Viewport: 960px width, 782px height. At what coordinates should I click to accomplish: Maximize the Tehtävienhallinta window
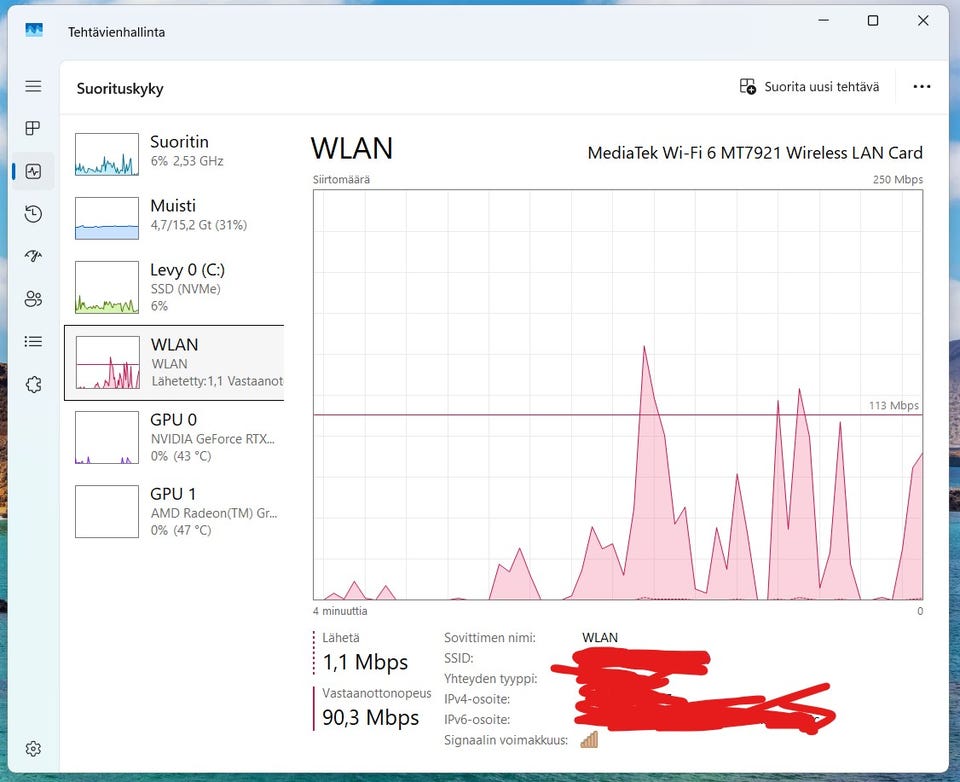click(x=873, y=20)
